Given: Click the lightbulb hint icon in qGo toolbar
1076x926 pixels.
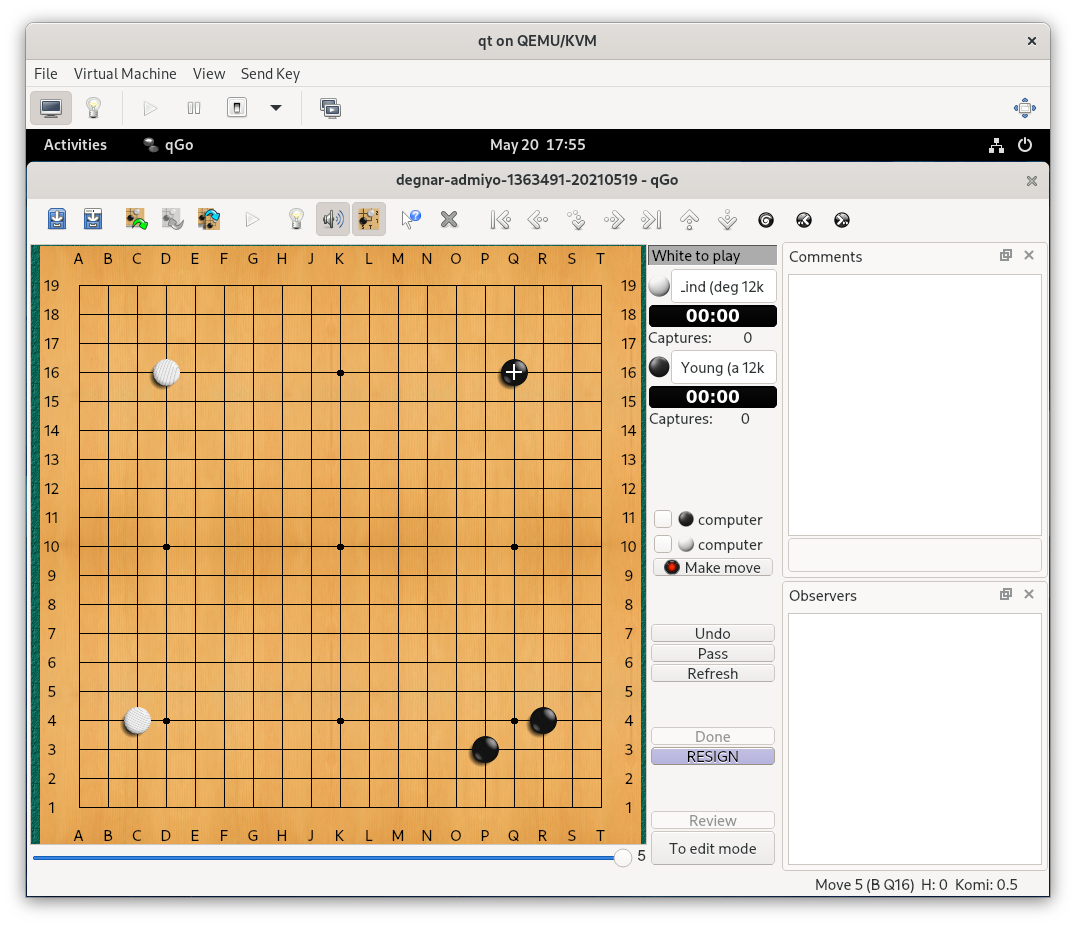Looking at the screenshot, I should point(296,219).
